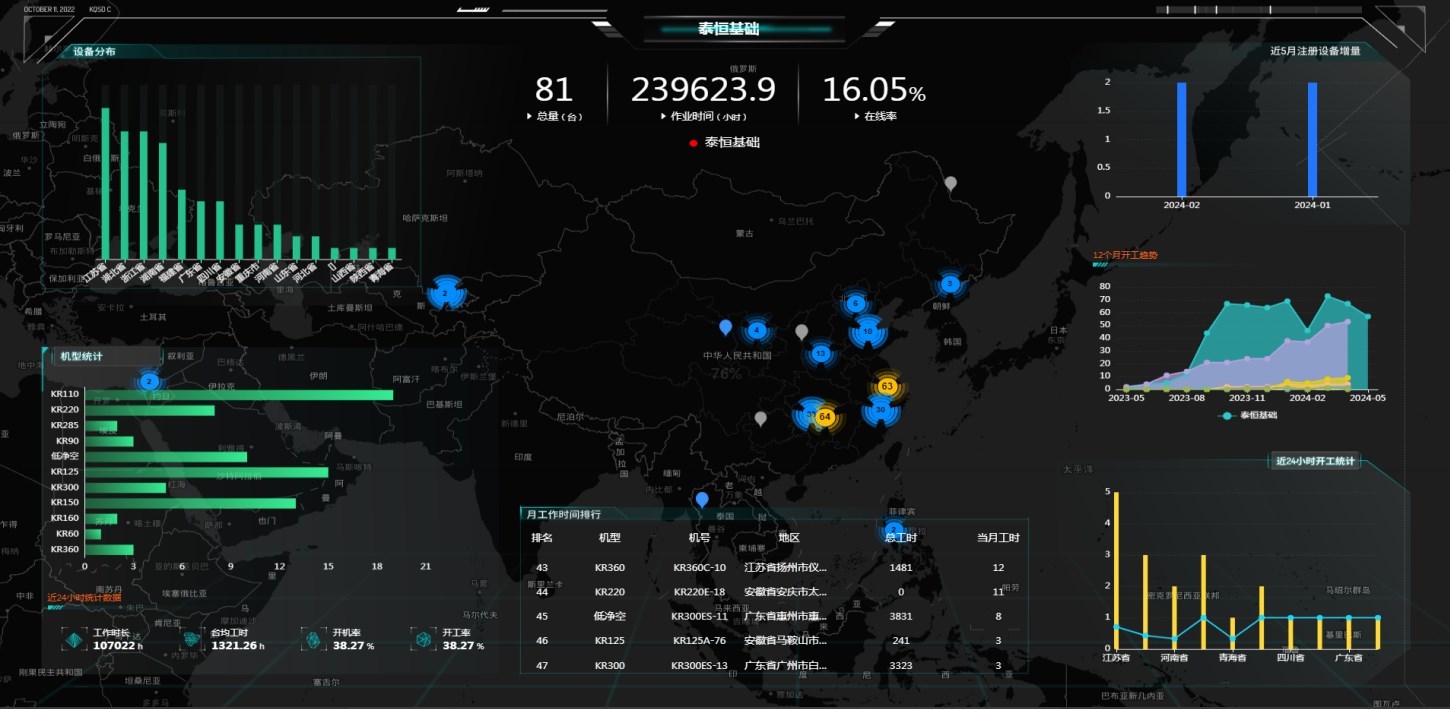1450x709 pixels.
Task: Click the blue pin left of cluster 4
Action: click(x=726, y=327)
